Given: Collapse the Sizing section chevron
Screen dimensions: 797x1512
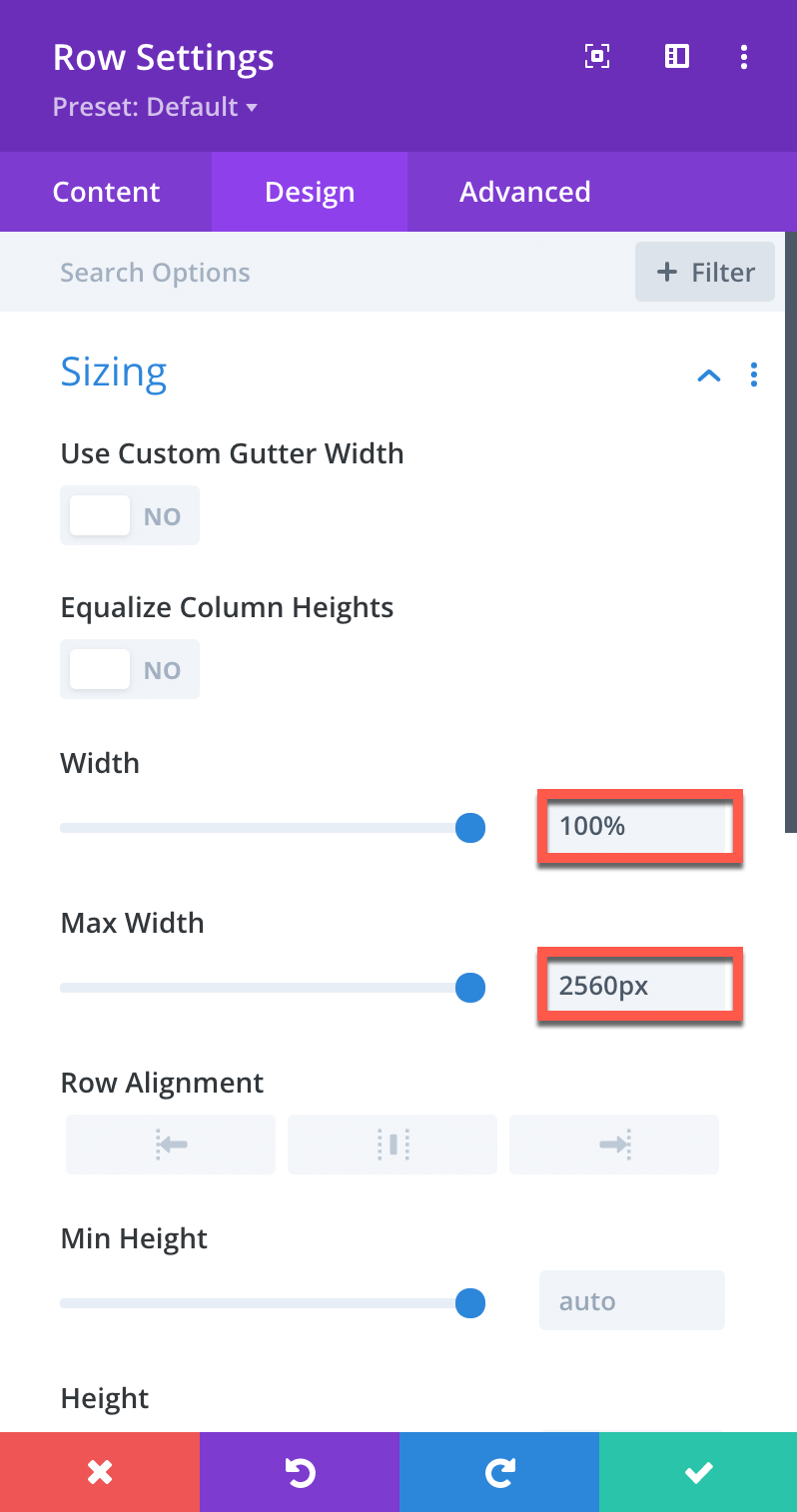Looking at the screenshot, I should click(x=708, y=376).
